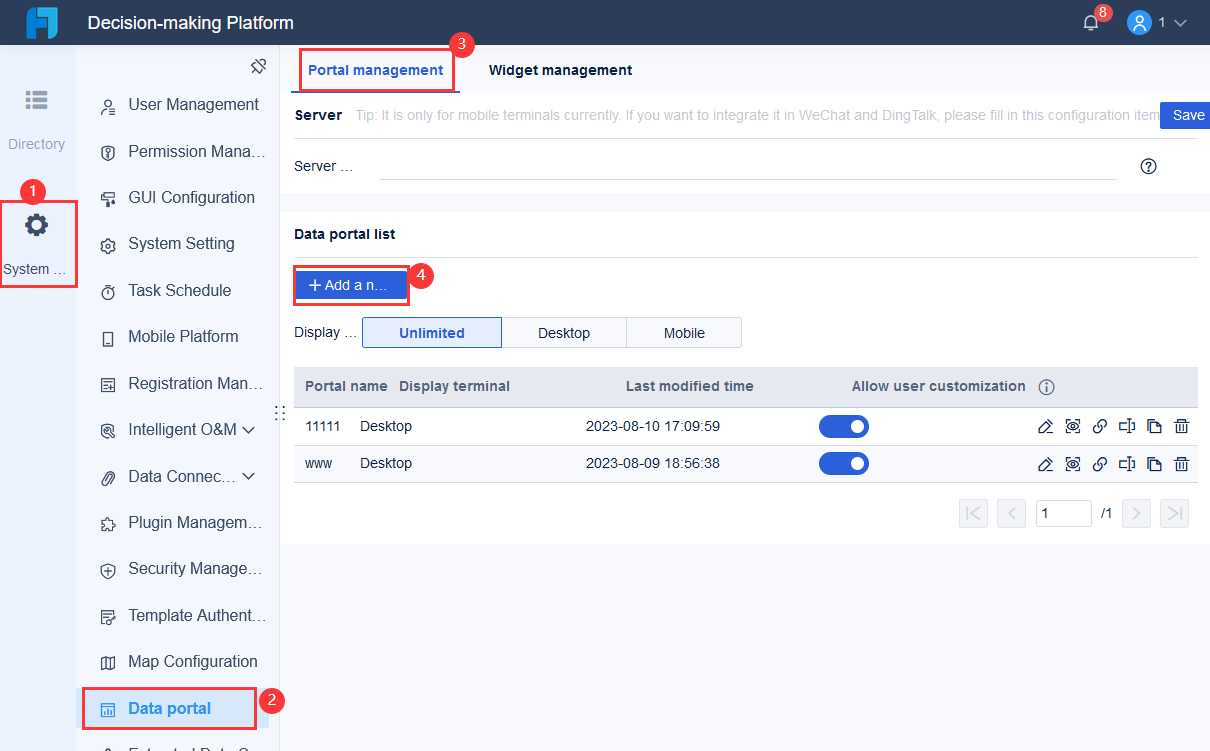This screenshot has width=1210, height=751.
Task: Switch to the Widget management tab
Action: click(x=560, y=70)
